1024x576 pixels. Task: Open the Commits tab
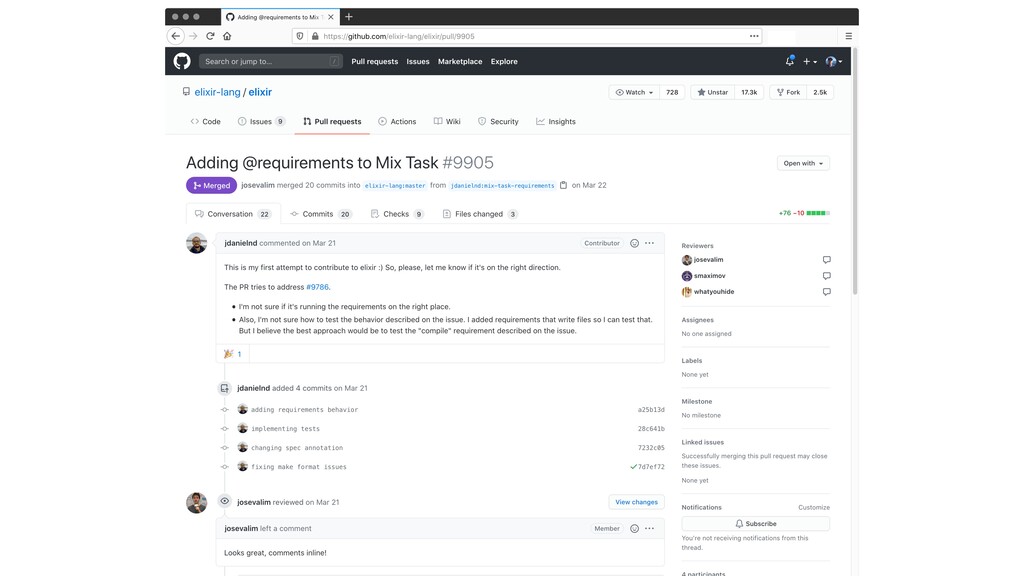(321, 214)
